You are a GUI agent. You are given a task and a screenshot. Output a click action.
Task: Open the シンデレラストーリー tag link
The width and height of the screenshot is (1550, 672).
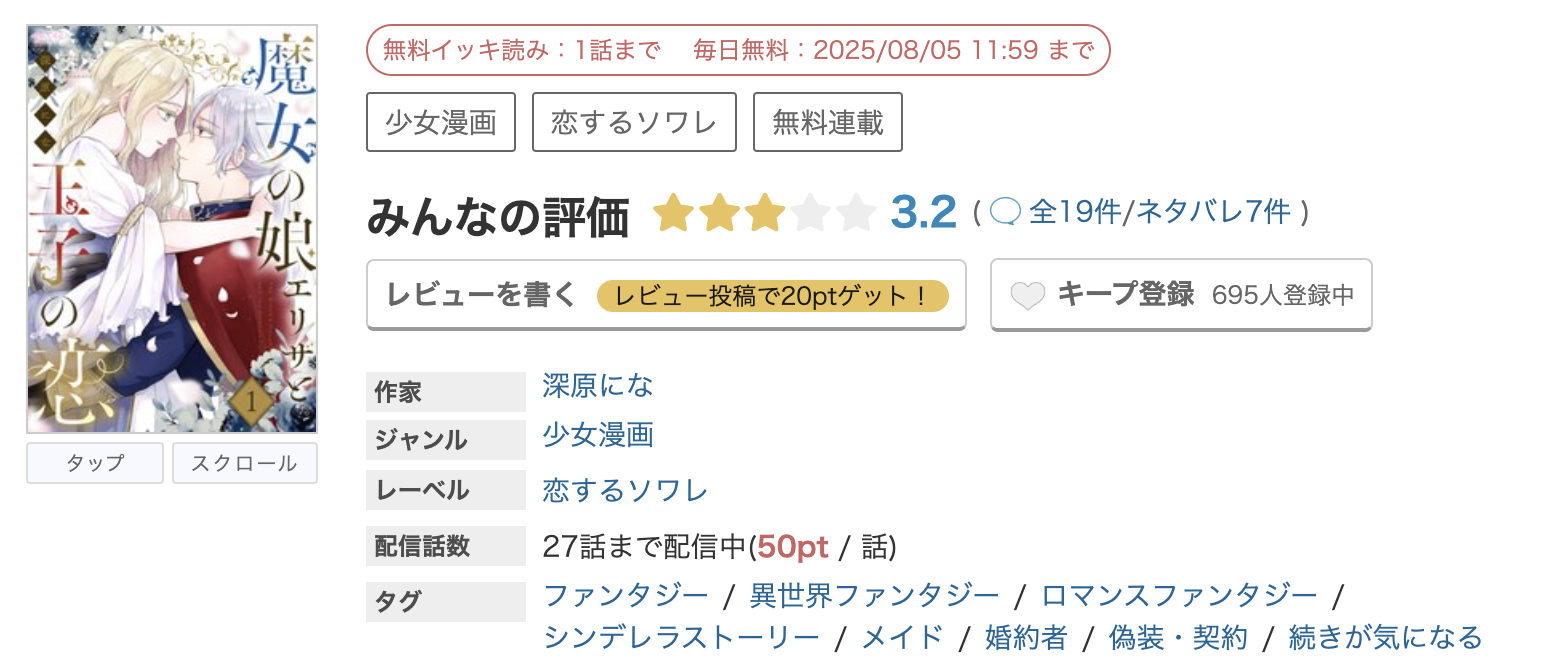(x=681, y=637)
